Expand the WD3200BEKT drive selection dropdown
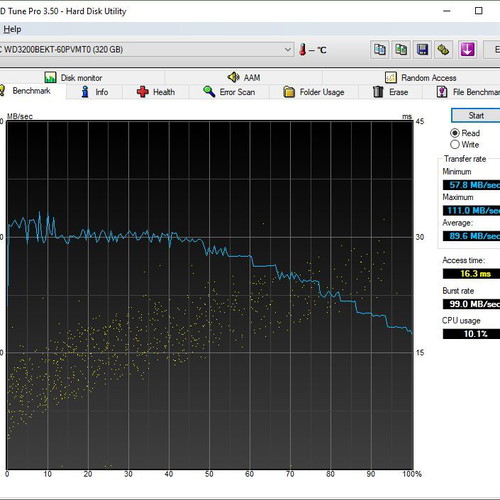The height and width of the screenshot is (500, 500). (288, 50)
